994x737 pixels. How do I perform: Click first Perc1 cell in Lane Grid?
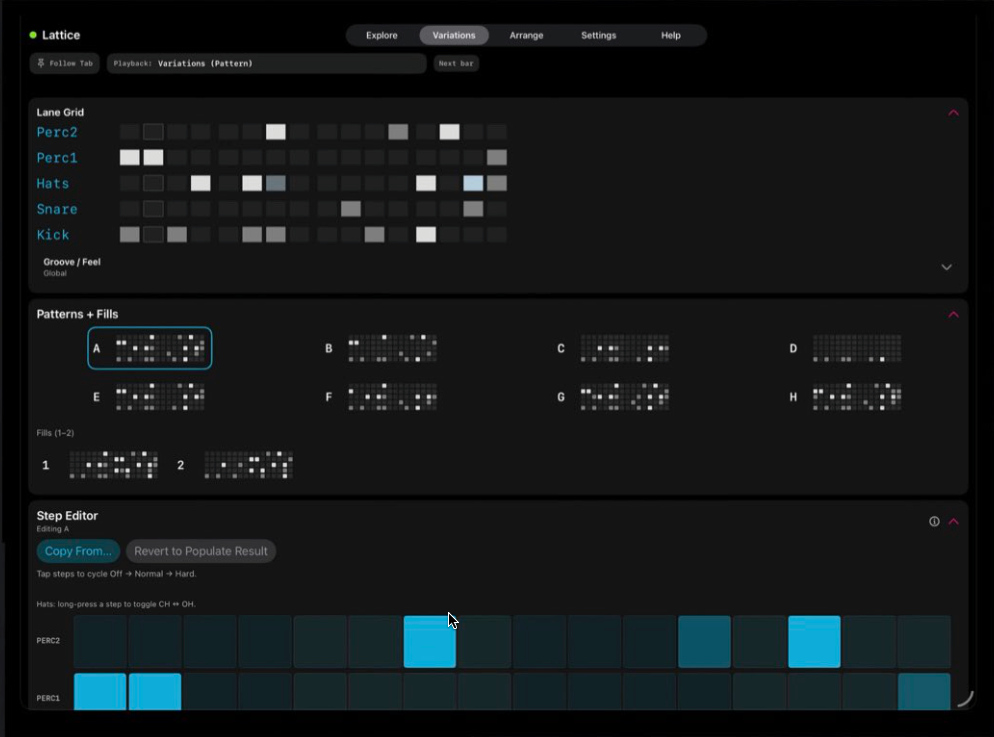(x=129, y=157)
